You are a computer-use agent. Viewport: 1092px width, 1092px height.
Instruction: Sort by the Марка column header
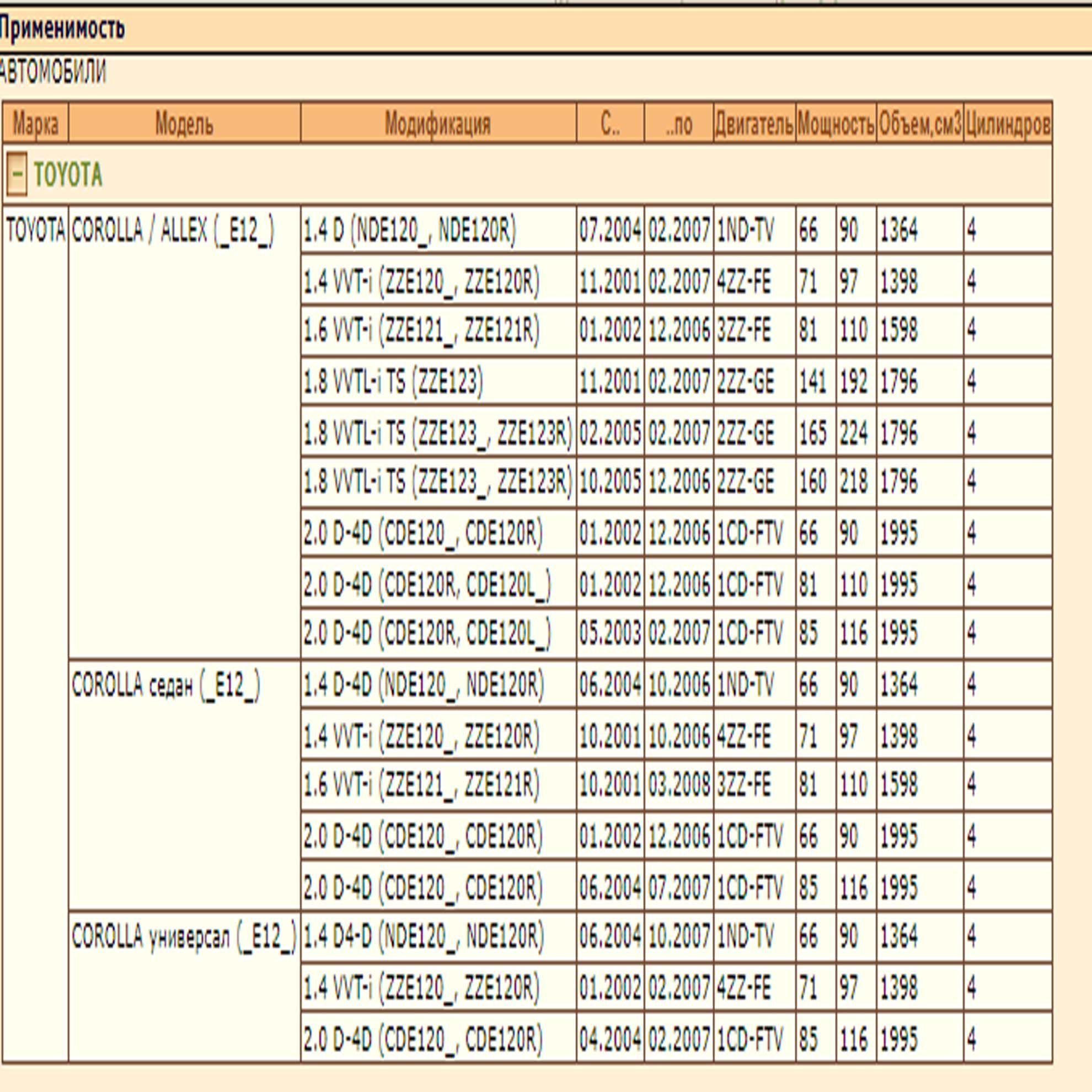pos(36,122)
